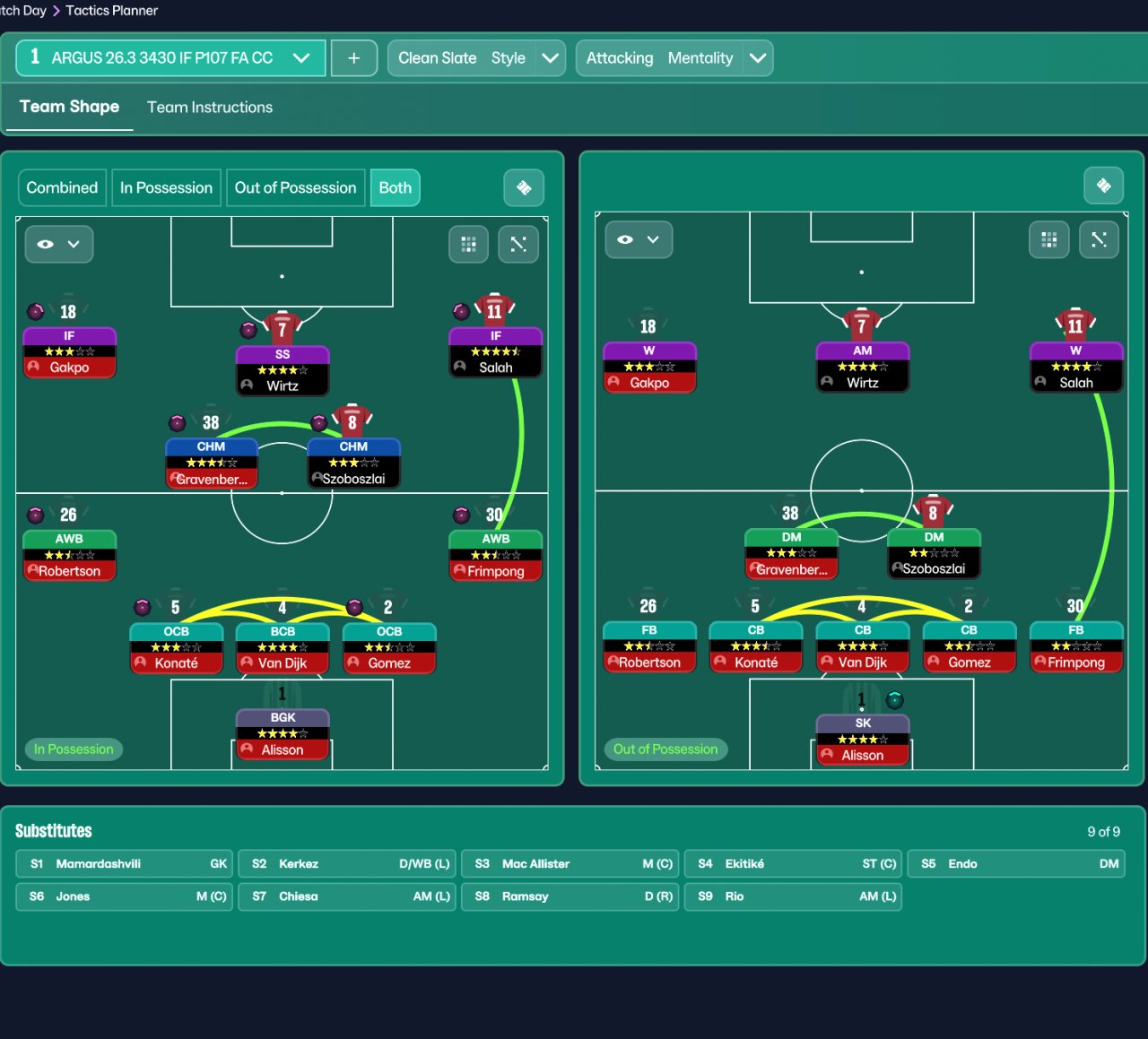The width and height of the screenshot is (1148, 1039).
Task: Click the role icon beside number 26 on left pitch
Action: coord(36,515)
